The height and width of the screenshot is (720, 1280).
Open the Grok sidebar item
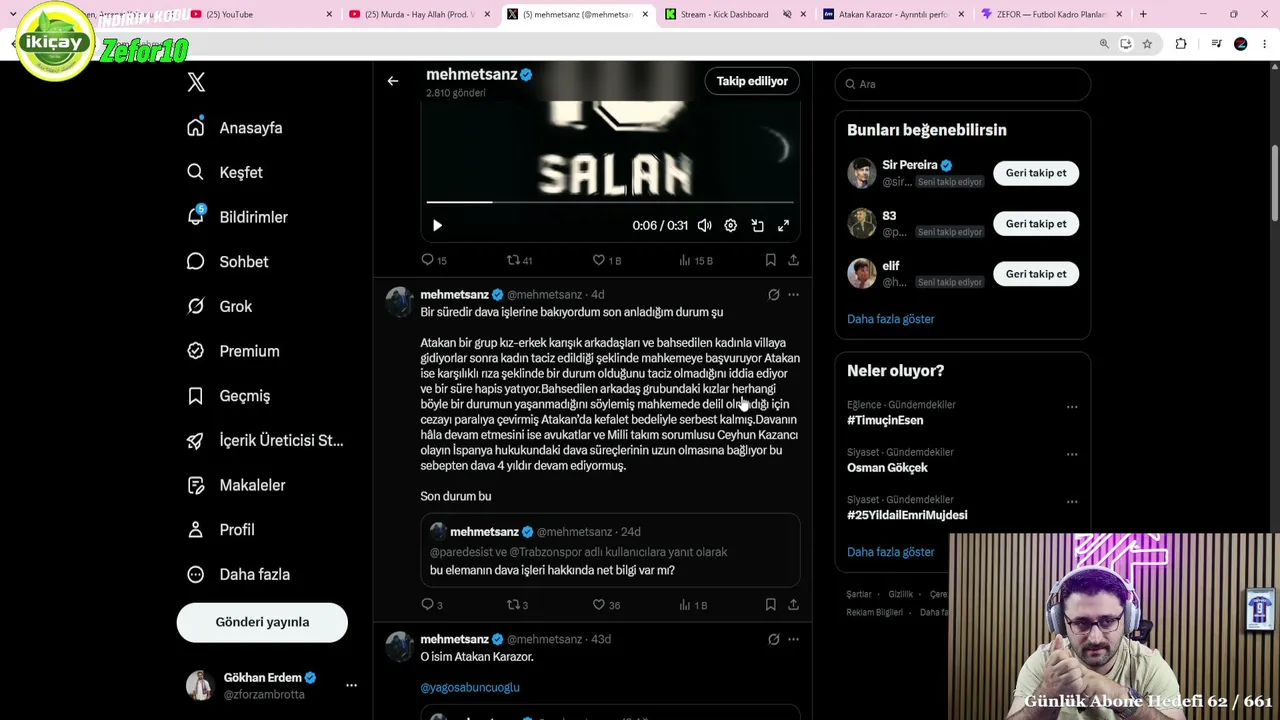coord(220,307)
